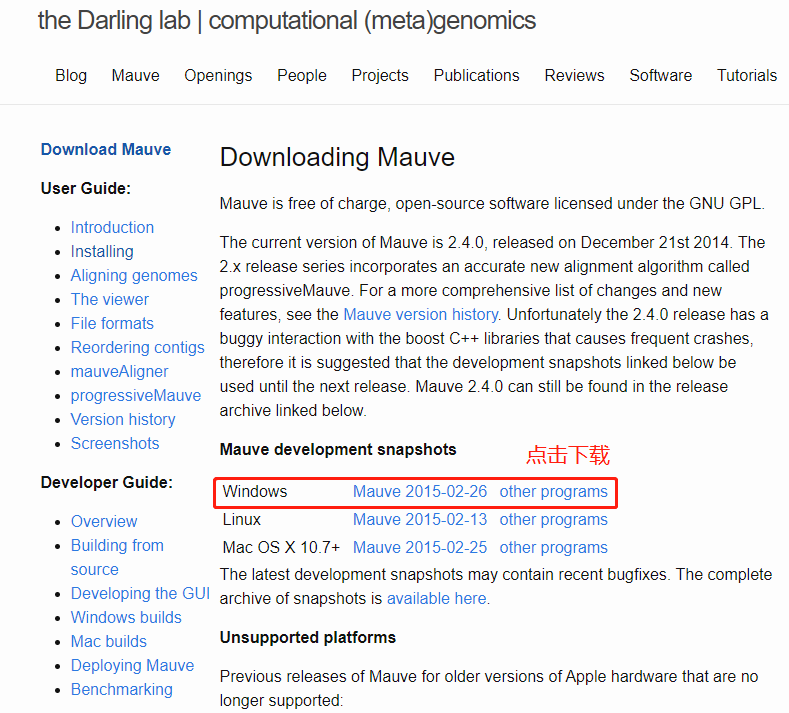The height and width of the screenshot is (713, 789).
Task: Open other programs for Windows
Action: point(554,492)
